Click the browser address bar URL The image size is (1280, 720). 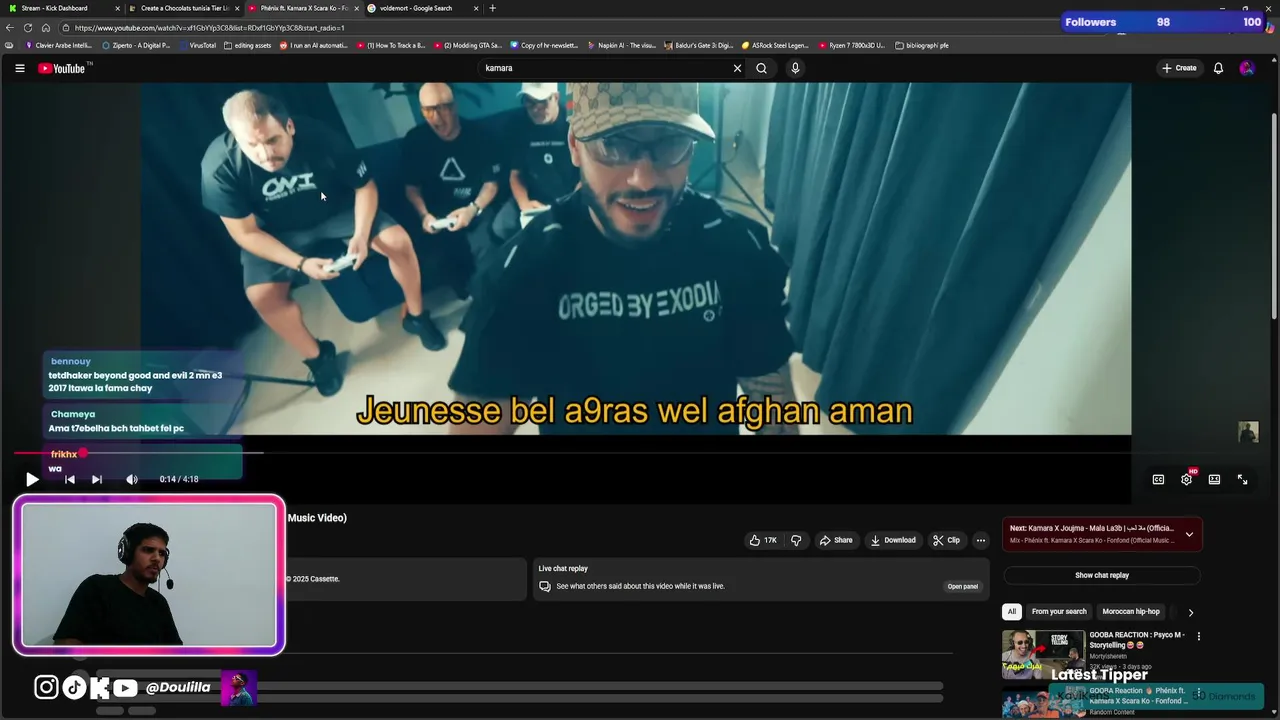tap(210, 28)
